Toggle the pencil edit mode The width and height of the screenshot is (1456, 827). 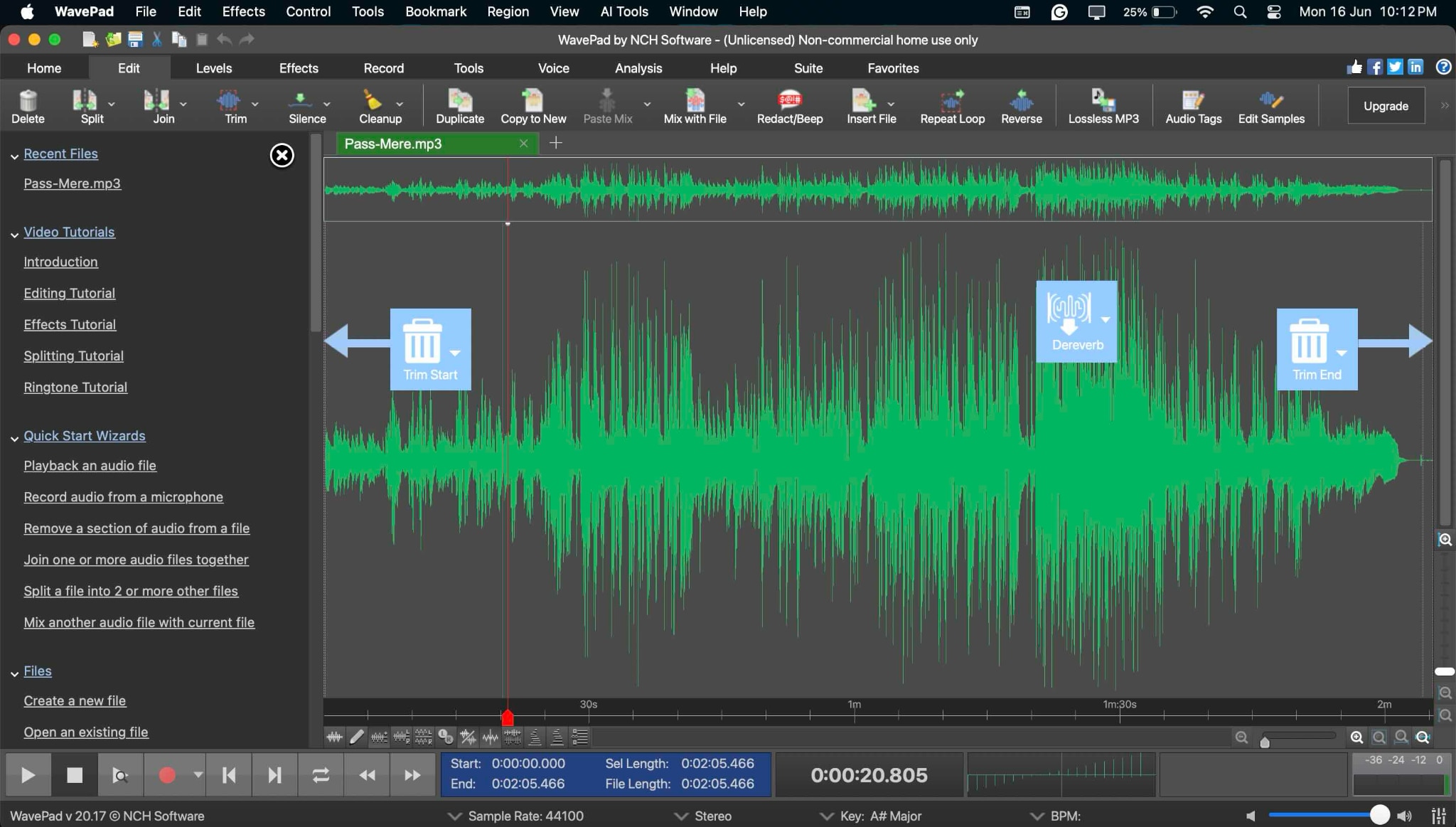tap(357, 737)
